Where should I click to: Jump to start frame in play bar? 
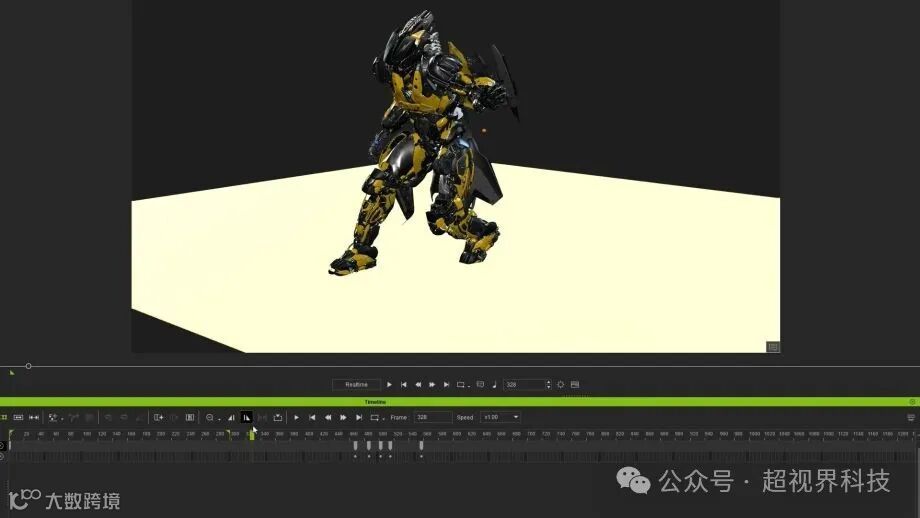(404, 385)
